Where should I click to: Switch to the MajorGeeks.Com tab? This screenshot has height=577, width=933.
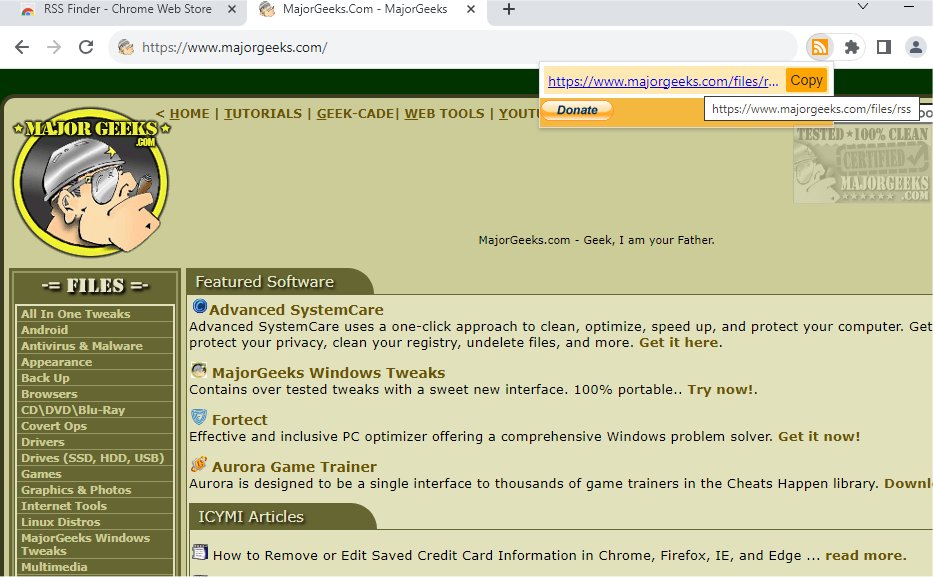tap(365, 10)
